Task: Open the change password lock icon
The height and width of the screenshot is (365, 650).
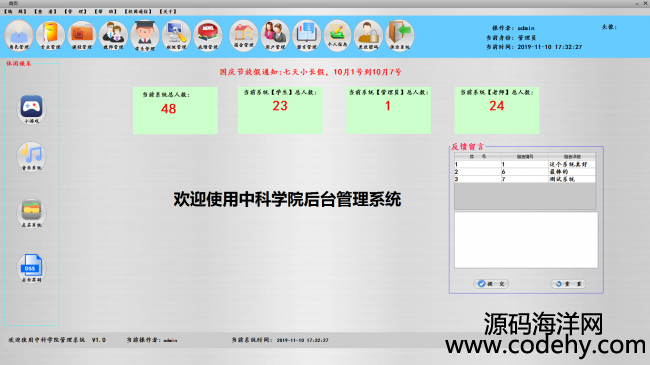Action: 368,36
